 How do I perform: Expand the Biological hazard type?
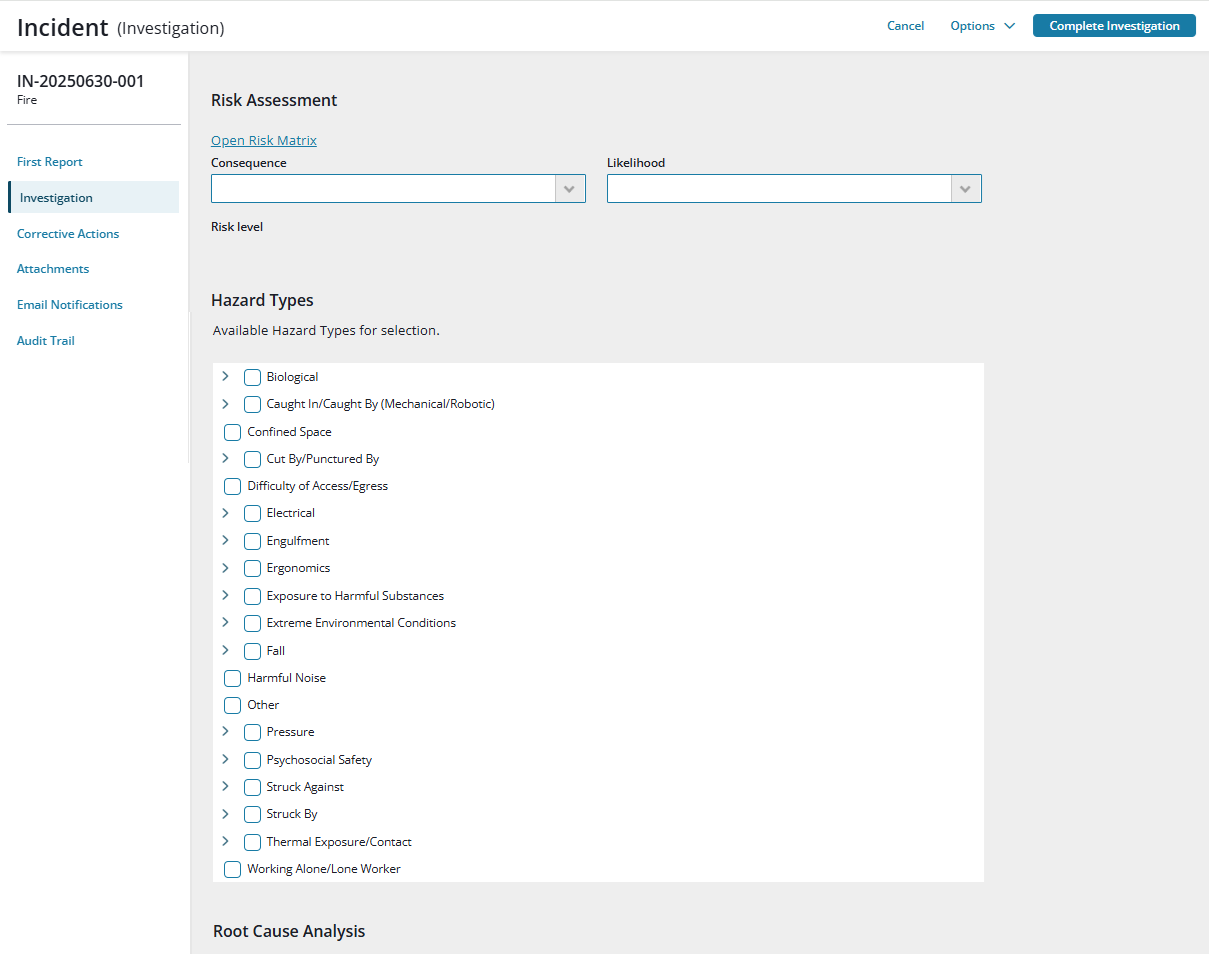pyautogui.click(x=225, y=376)
